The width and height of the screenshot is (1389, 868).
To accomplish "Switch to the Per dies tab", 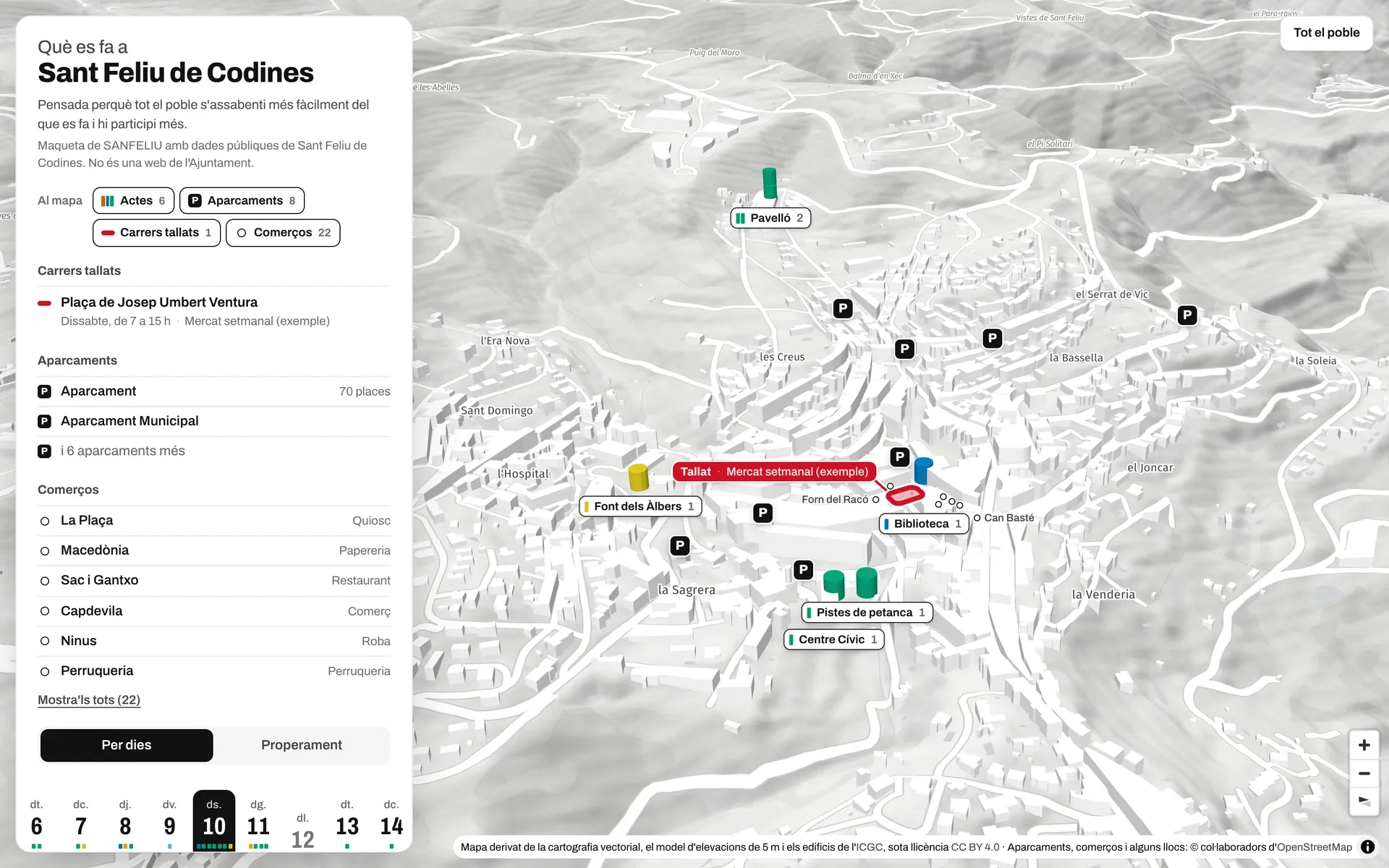I will 127,745.
